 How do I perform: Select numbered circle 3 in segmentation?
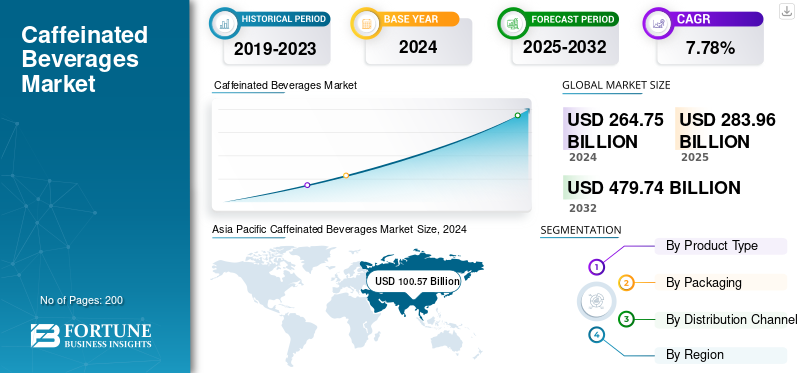pos(627,319)
